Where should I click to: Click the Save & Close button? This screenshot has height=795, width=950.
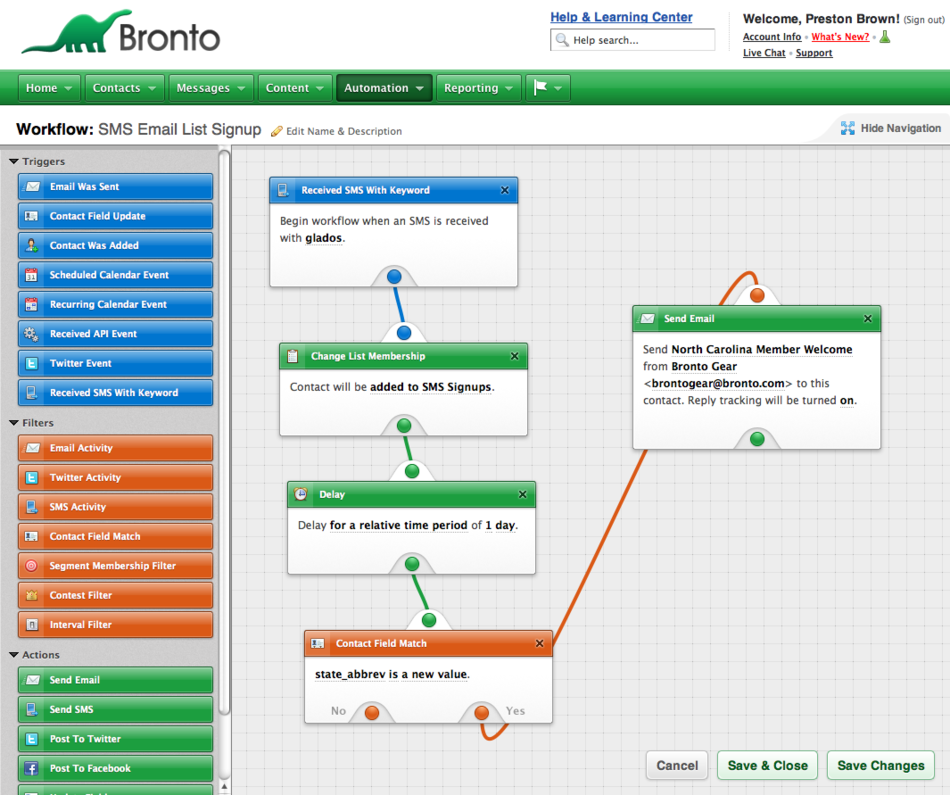(767, 766)
